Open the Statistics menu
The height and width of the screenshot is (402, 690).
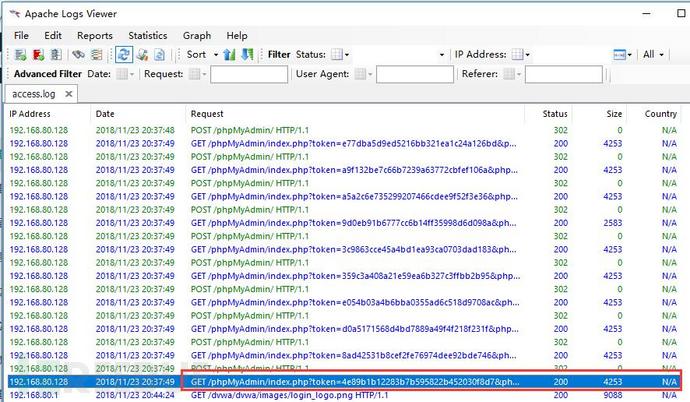148,36
